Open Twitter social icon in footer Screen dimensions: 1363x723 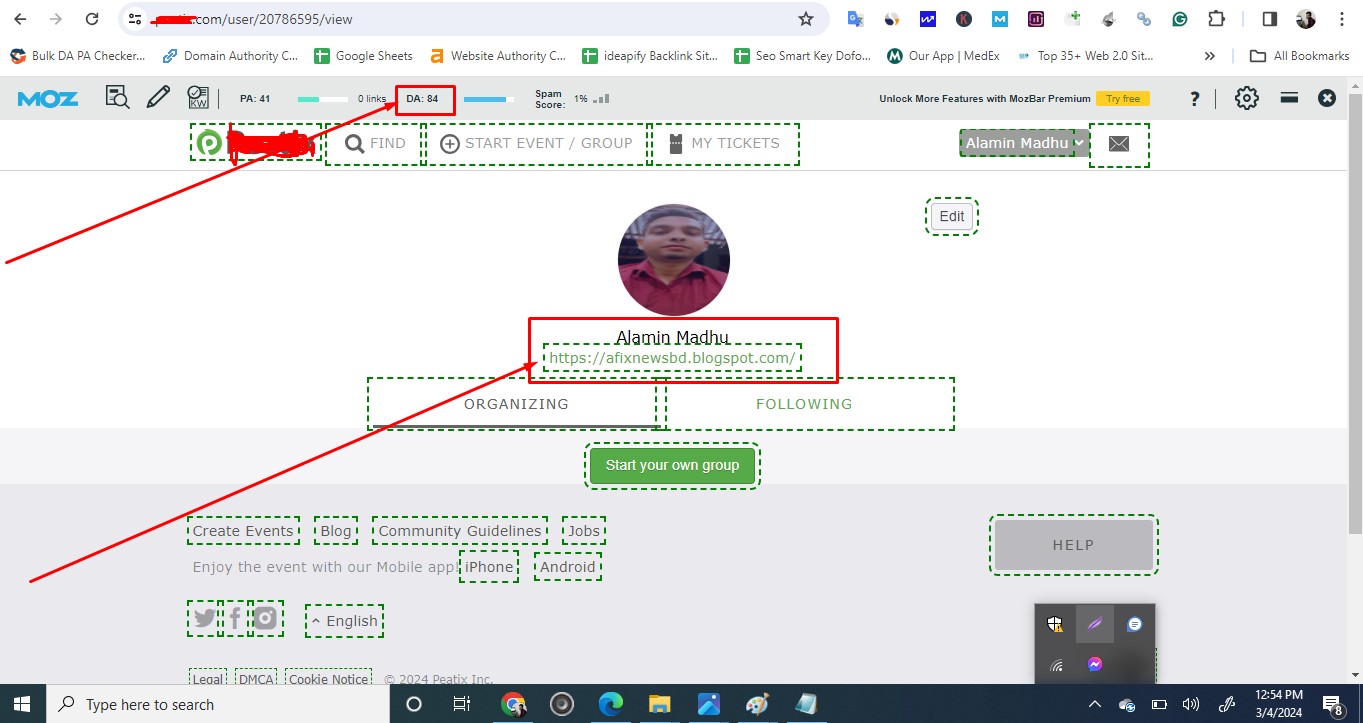click(205, 619)
